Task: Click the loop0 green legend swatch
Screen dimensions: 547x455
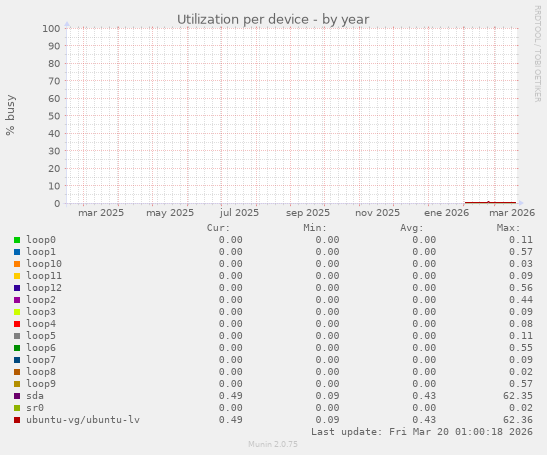Action: [x=17, y=240]
